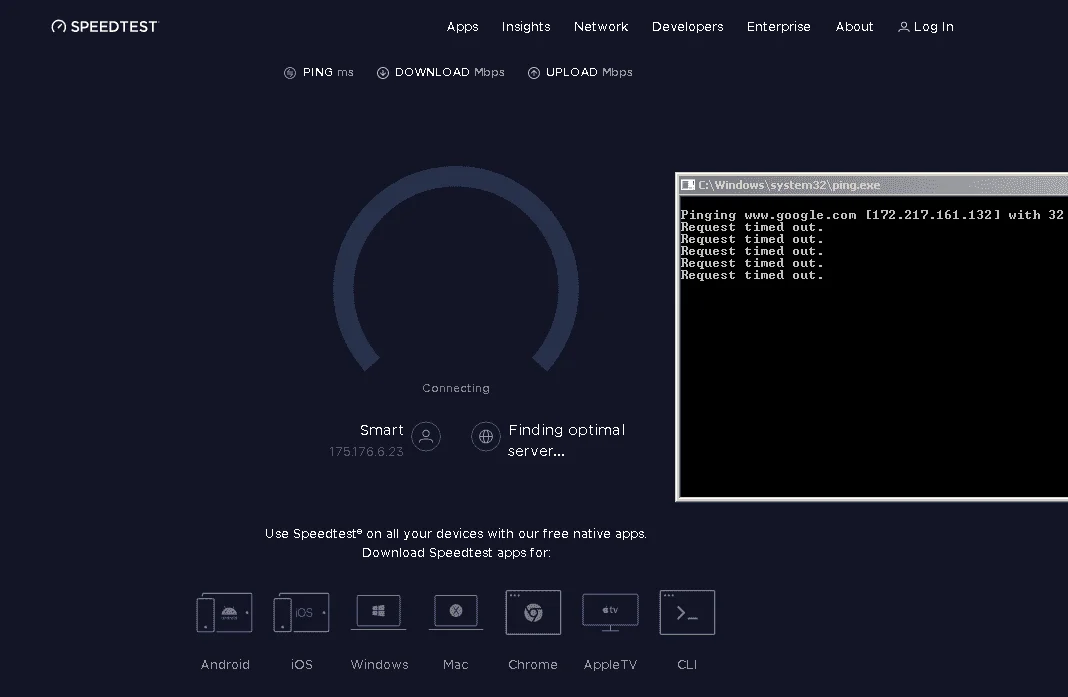
Task: Open the CLI download icon
Action: (687, 613)
